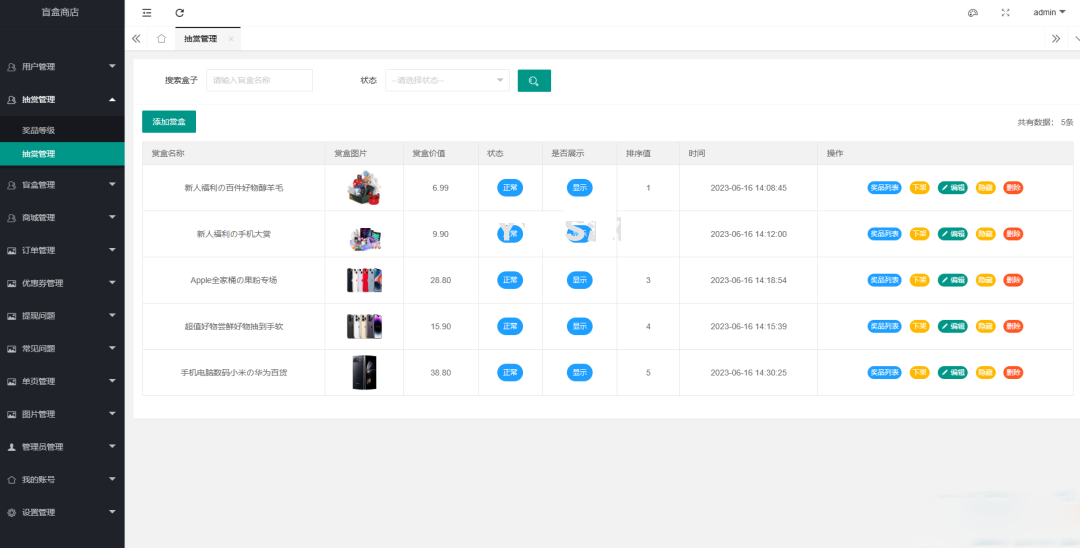
Task: Open the 状态 select dropdown
Action: click(x=447, y=81)
